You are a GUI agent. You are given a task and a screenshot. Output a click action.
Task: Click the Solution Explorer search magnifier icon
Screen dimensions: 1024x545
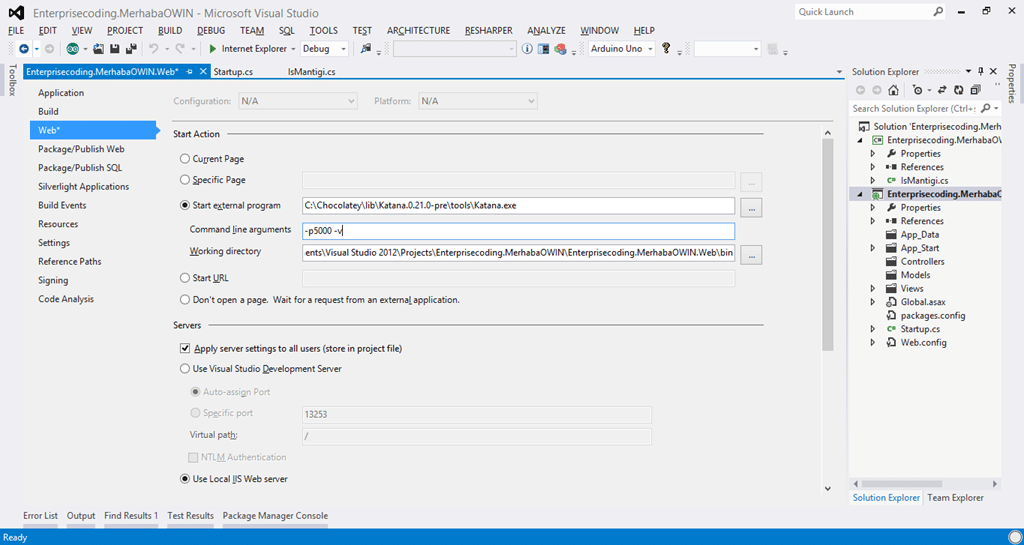tap(986, 108)
